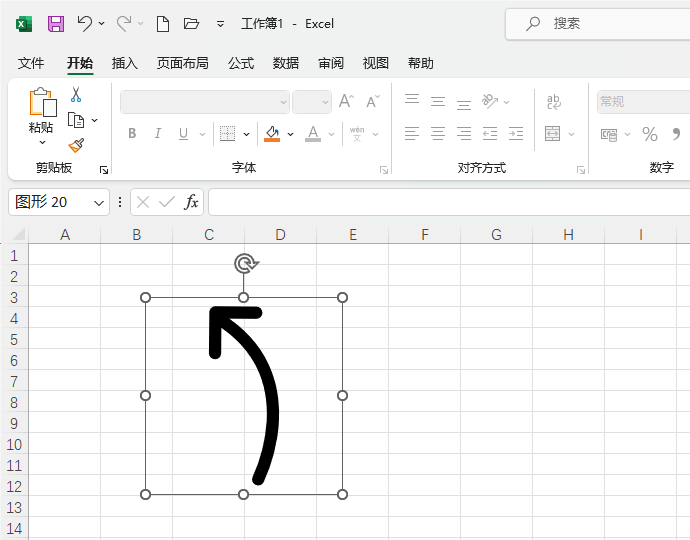Open the font size combo box
Viewport: 690px width, 540px height.
(312, 102)
